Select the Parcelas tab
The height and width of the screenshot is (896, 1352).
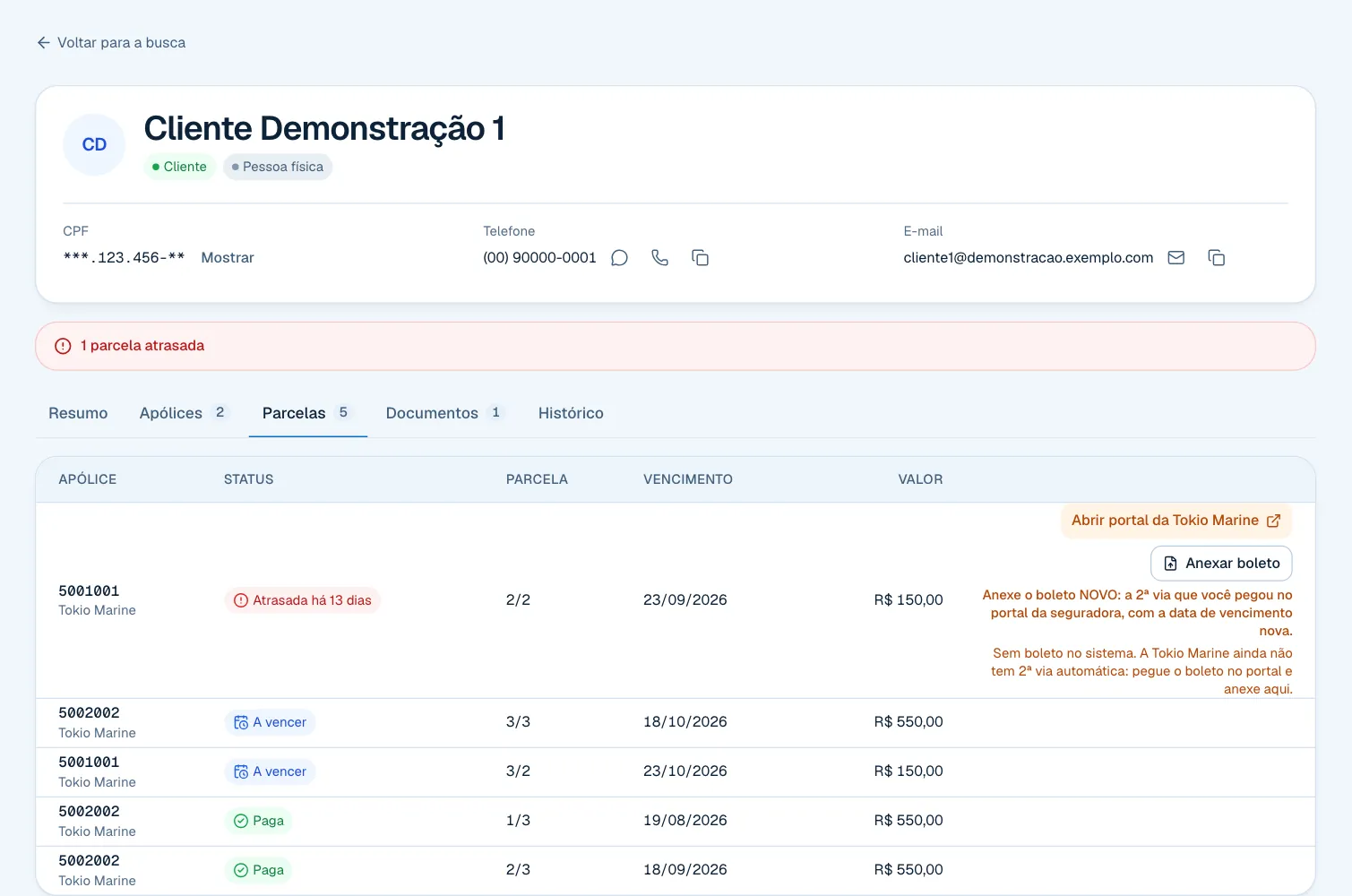pos(308,413)
